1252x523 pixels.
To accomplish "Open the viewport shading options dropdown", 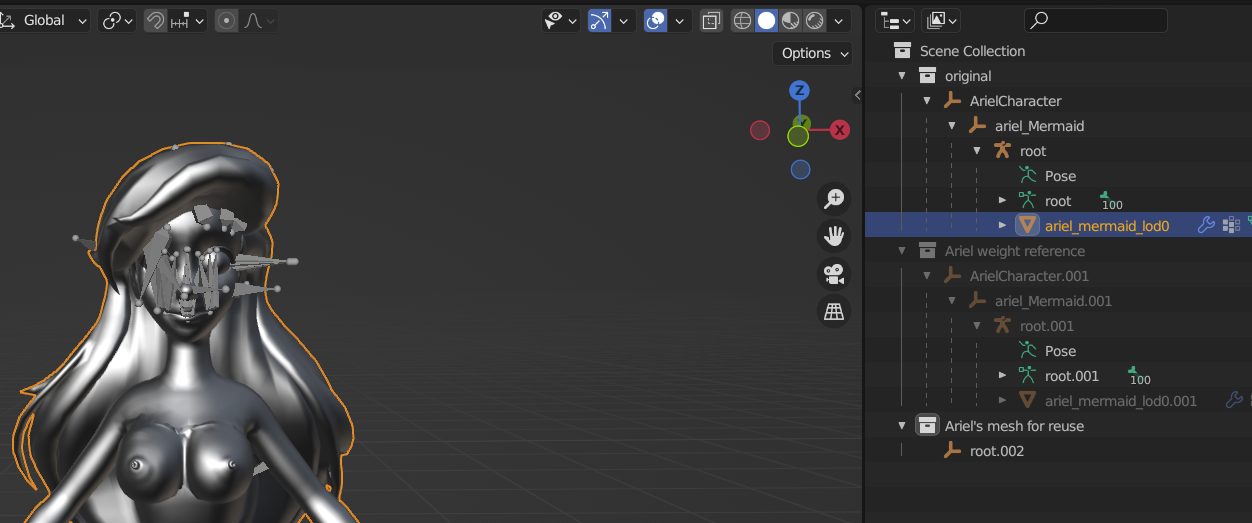I will point(840,20).
